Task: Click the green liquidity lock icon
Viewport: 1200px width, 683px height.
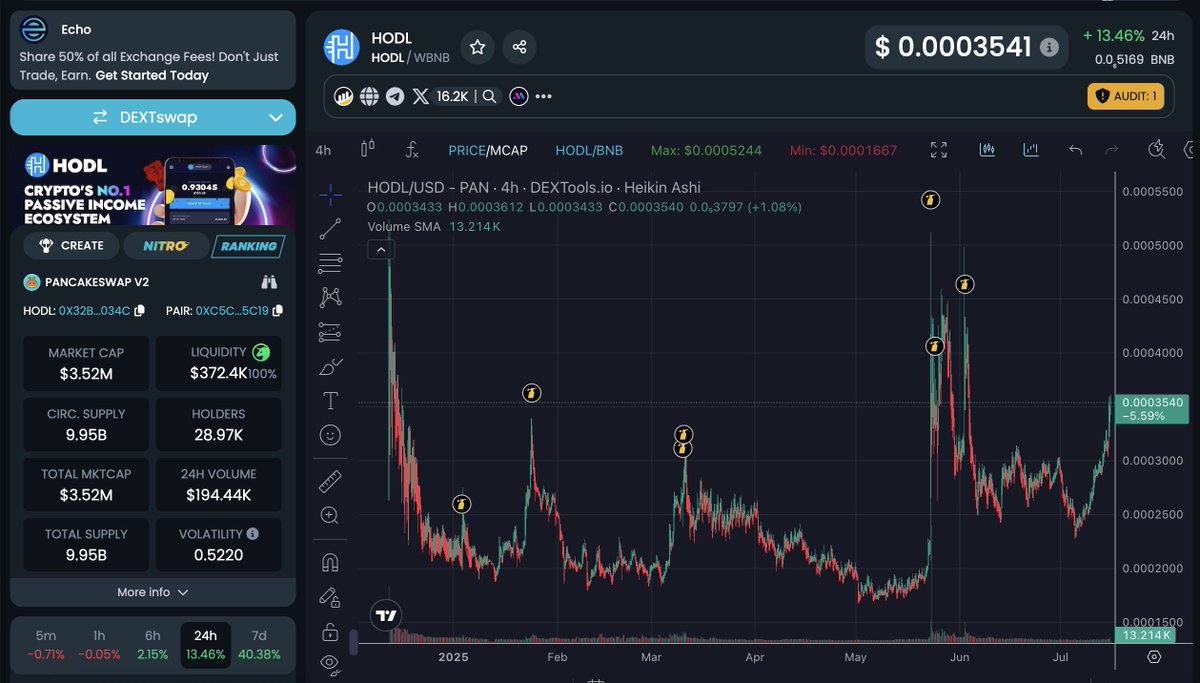Action: [x=260, y=352]
